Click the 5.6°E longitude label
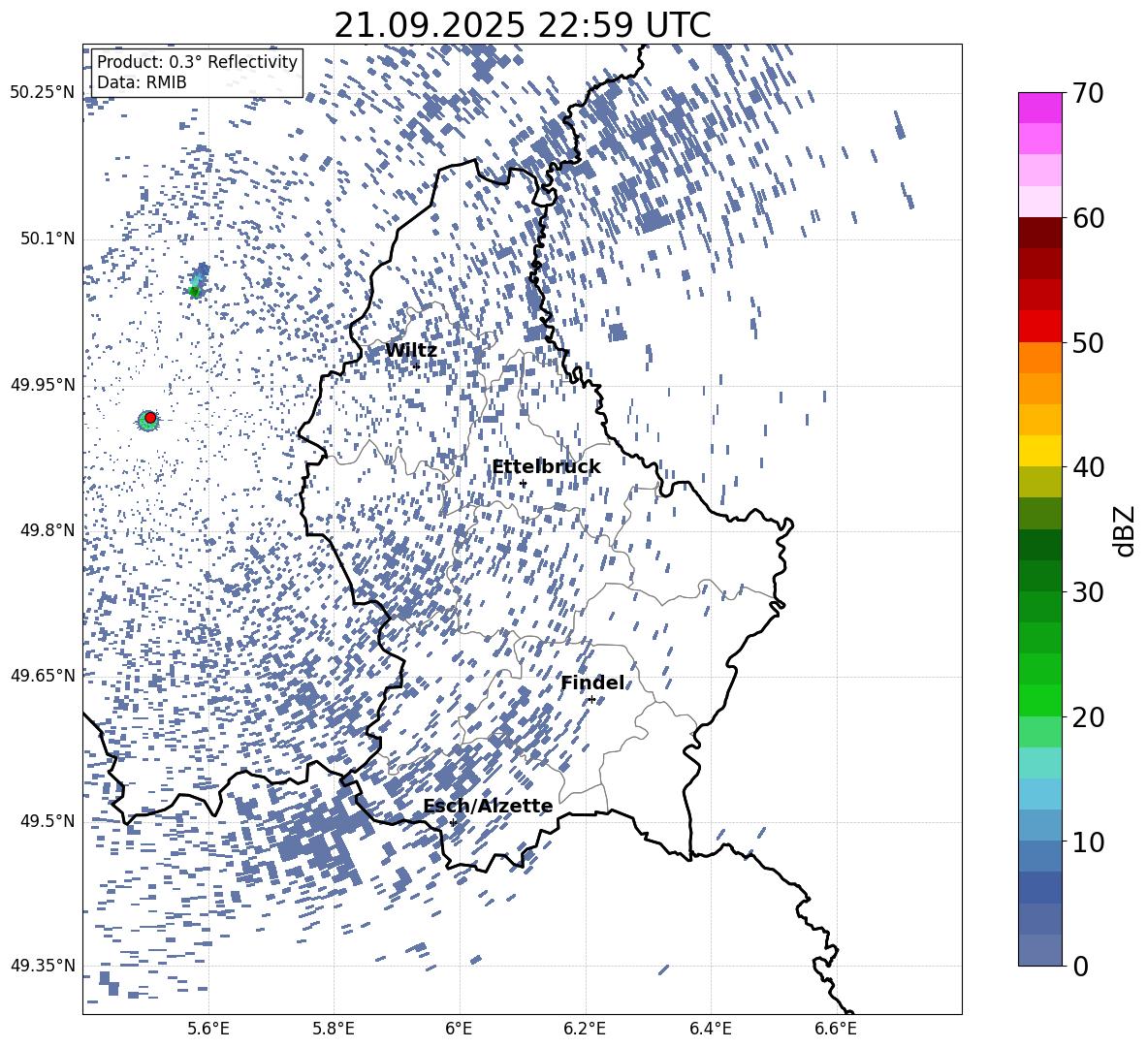The height and width of the screenshot is (1048, 1148). click(208, 1029)
